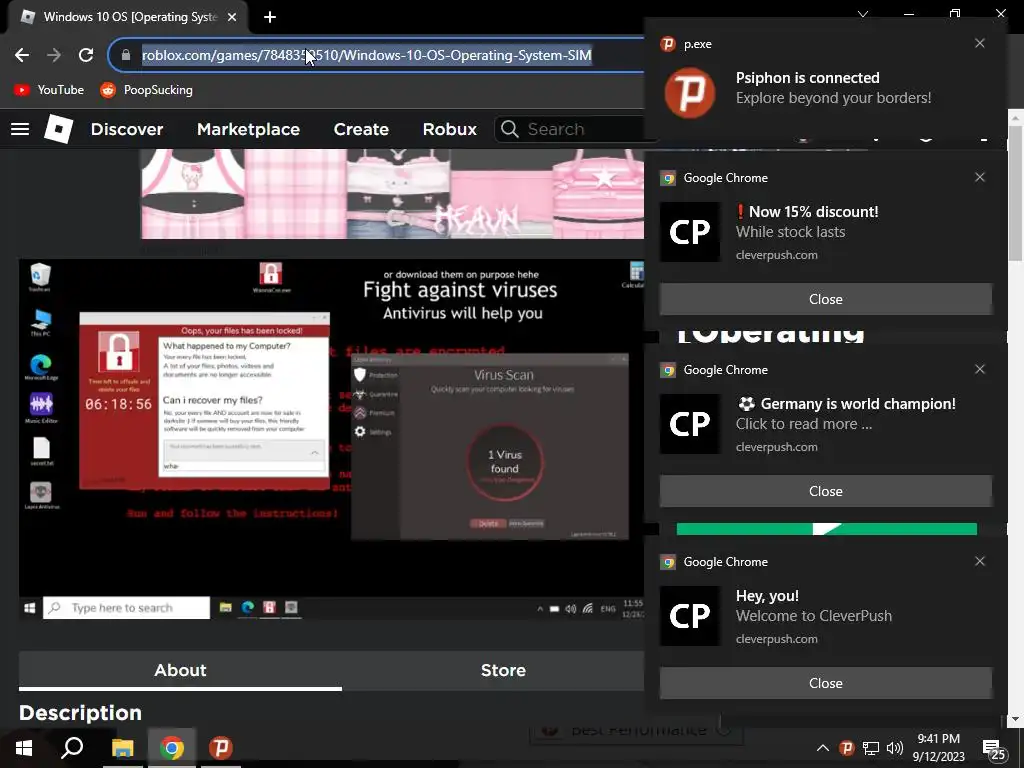
Task: Switch to the About tab
Action: tap(180, 670)
